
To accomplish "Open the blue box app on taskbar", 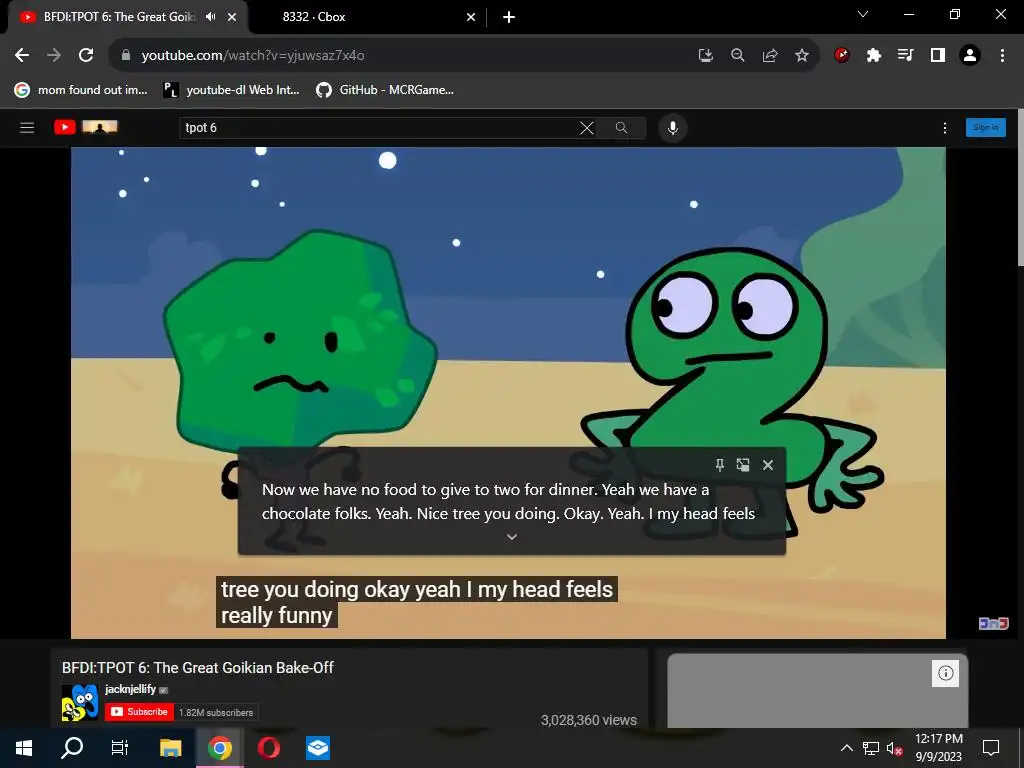I will [x=318, y=748].
